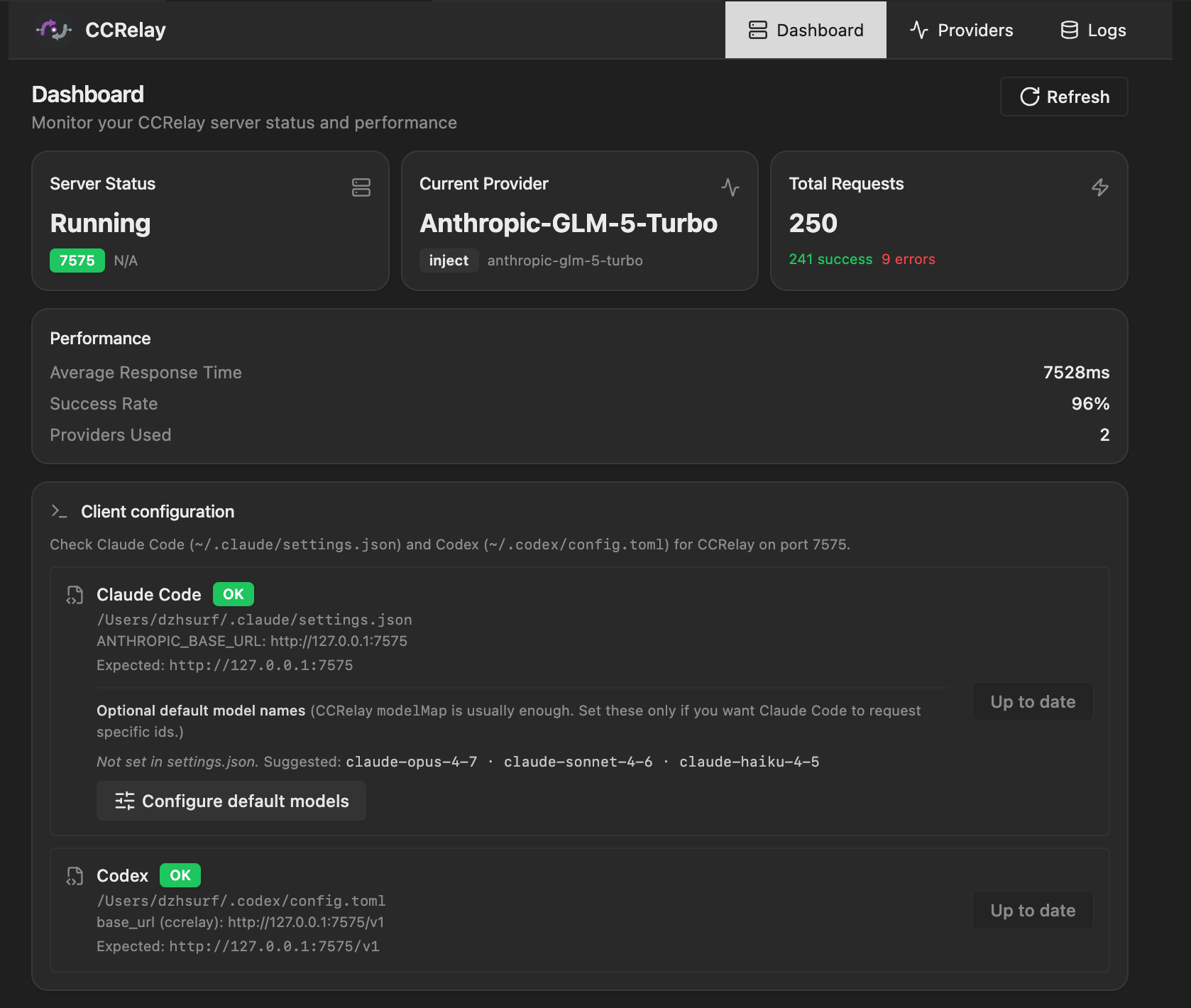Screen dimensions: 1191x1008
Task: Click Expected: http://127.0.0.1:7575 text under Claude Code
Action: coord(224,665)
